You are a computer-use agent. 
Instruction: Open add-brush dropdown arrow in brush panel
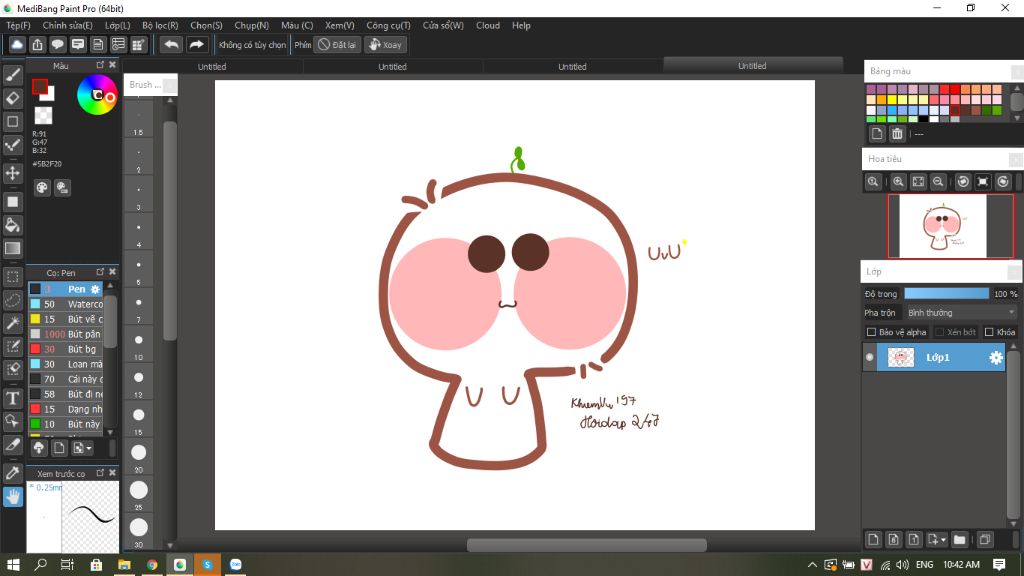89,448
